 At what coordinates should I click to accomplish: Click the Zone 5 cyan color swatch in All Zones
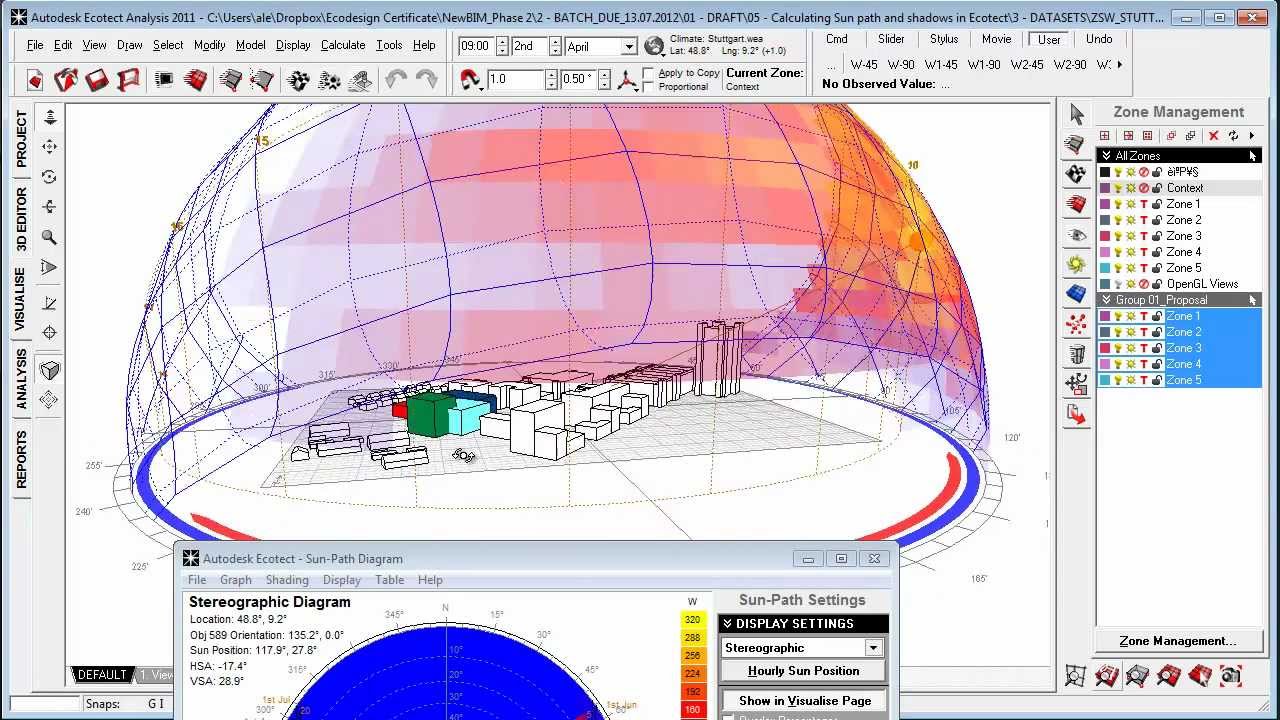(1105, 268)
